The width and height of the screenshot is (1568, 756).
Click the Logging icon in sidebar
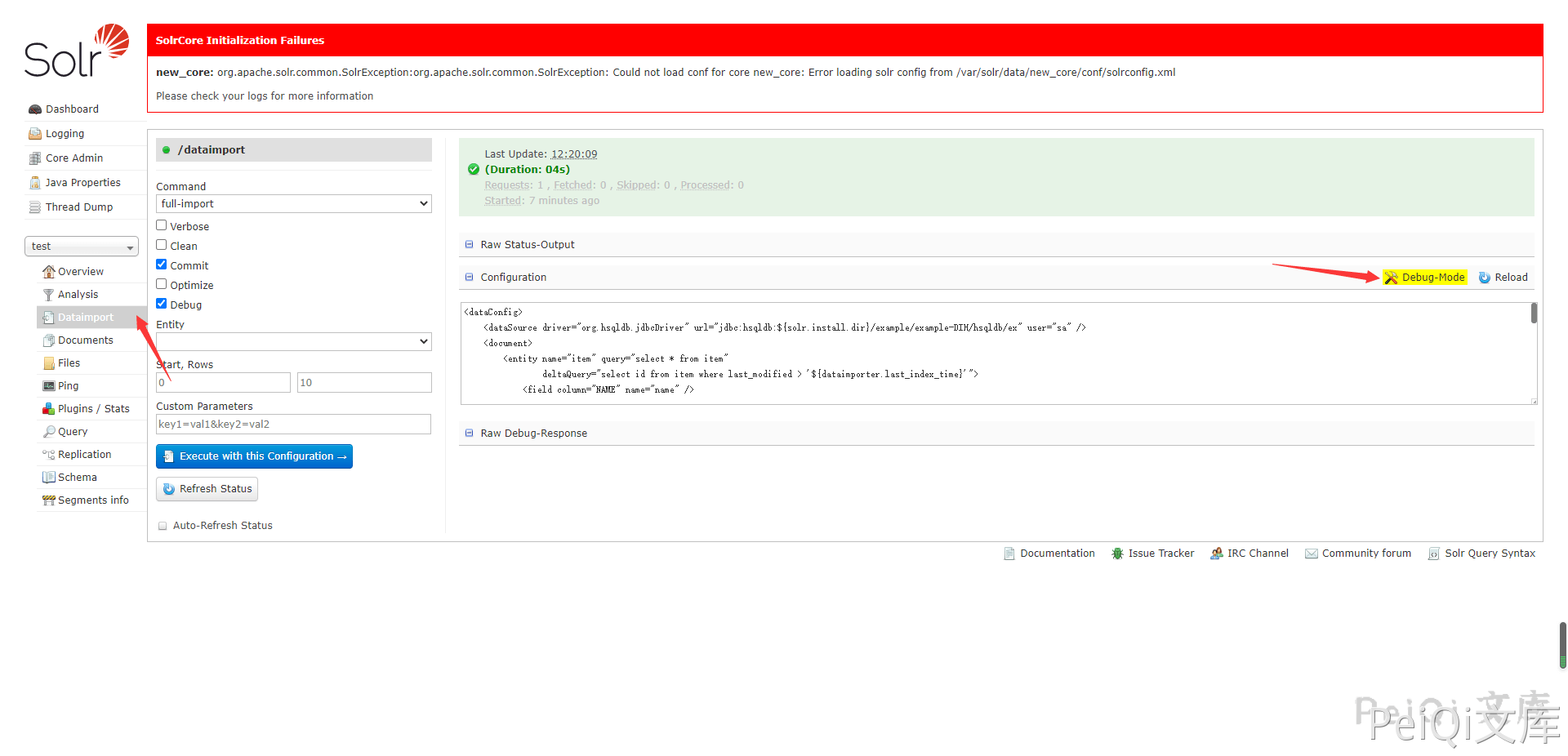[x=34, y=134]
